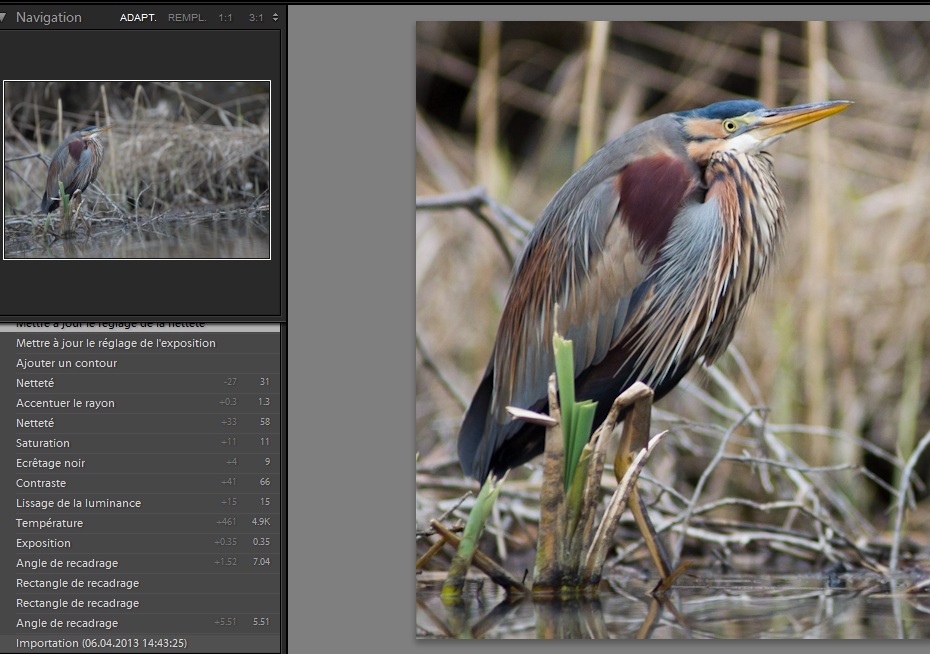Screen dimensions: 930x654
Task: Select the Netteté history step with value 31
Action: [140, 383]
